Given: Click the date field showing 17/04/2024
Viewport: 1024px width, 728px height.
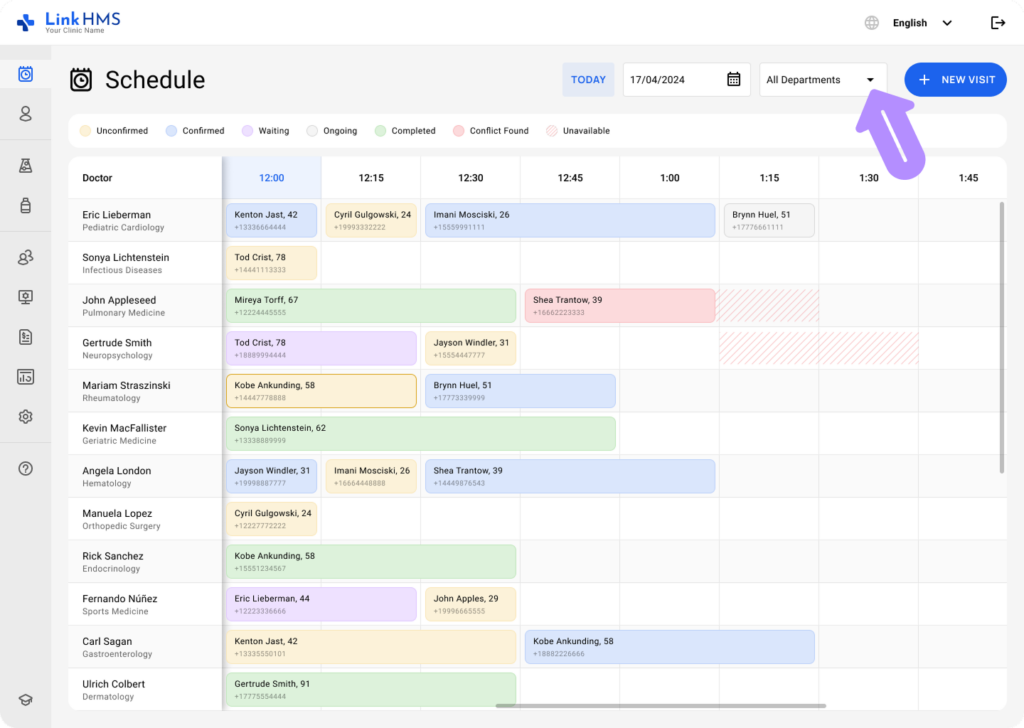Looking at the screenshot, I should pyautogui.click(x=672, y=80).
